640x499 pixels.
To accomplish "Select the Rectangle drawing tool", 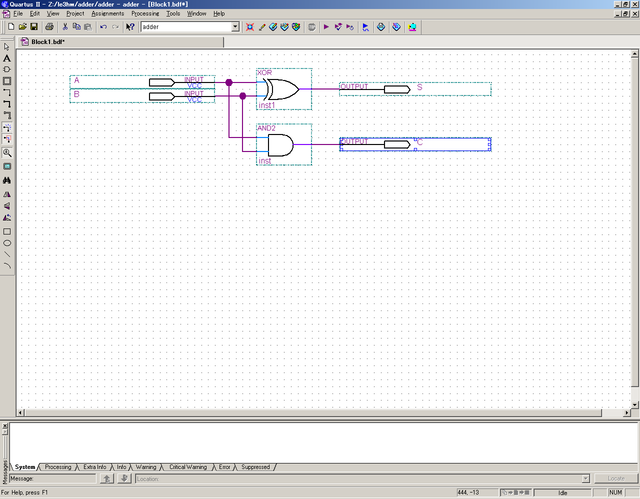I will click(7, 231).
